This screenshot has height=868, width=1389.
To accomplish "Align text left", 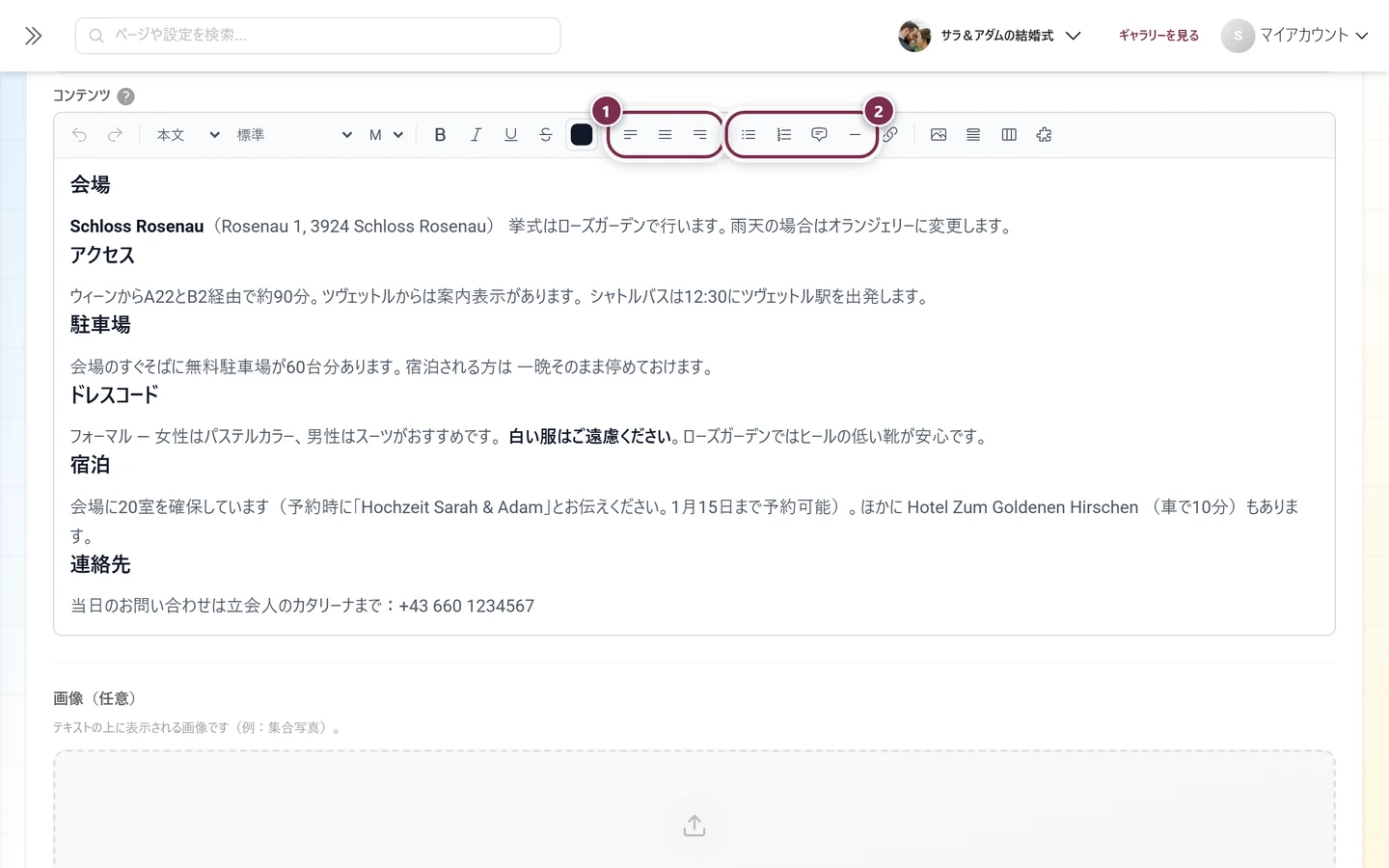I will pos(630,135).
